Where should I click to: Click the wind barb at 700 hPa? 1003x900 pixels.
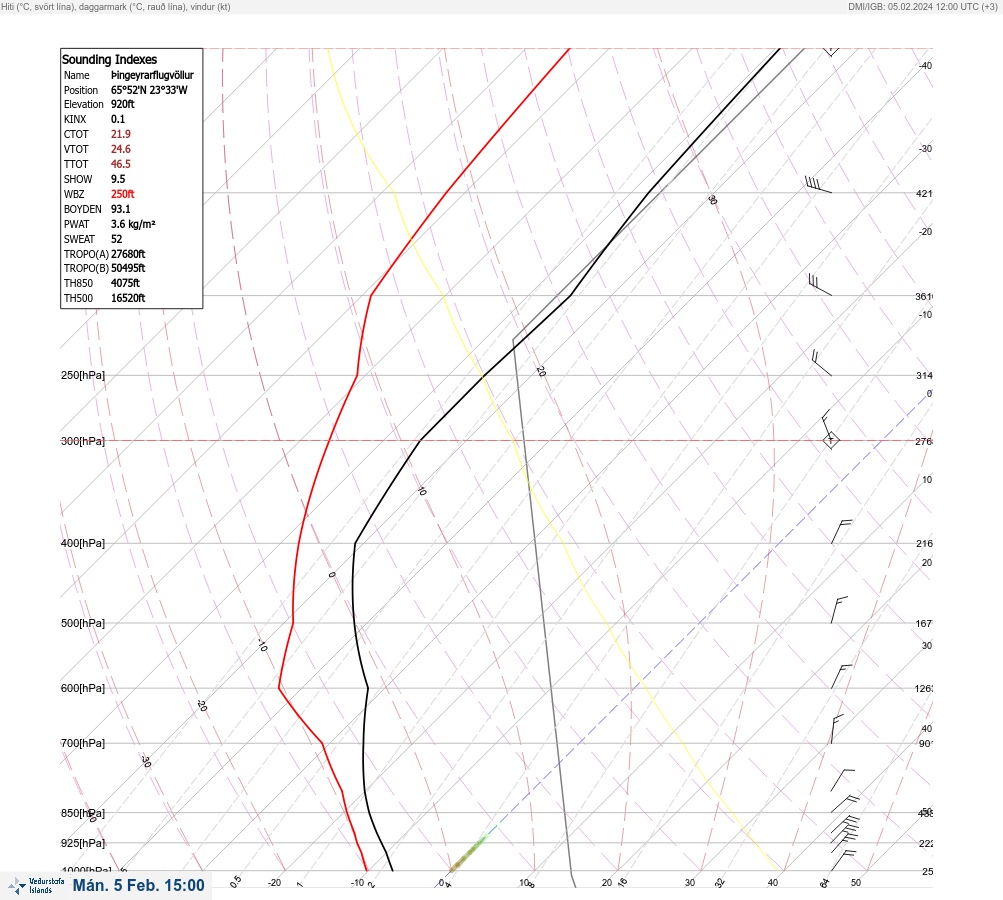(837, 729)
